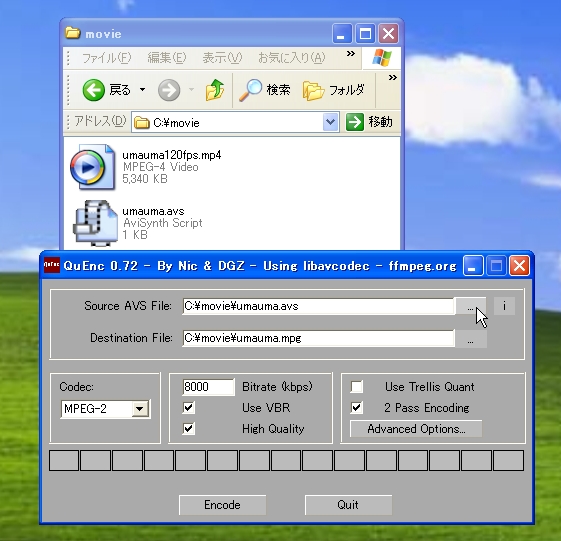Expand hidden menu items chevron in menu bar

pos(351,54)
